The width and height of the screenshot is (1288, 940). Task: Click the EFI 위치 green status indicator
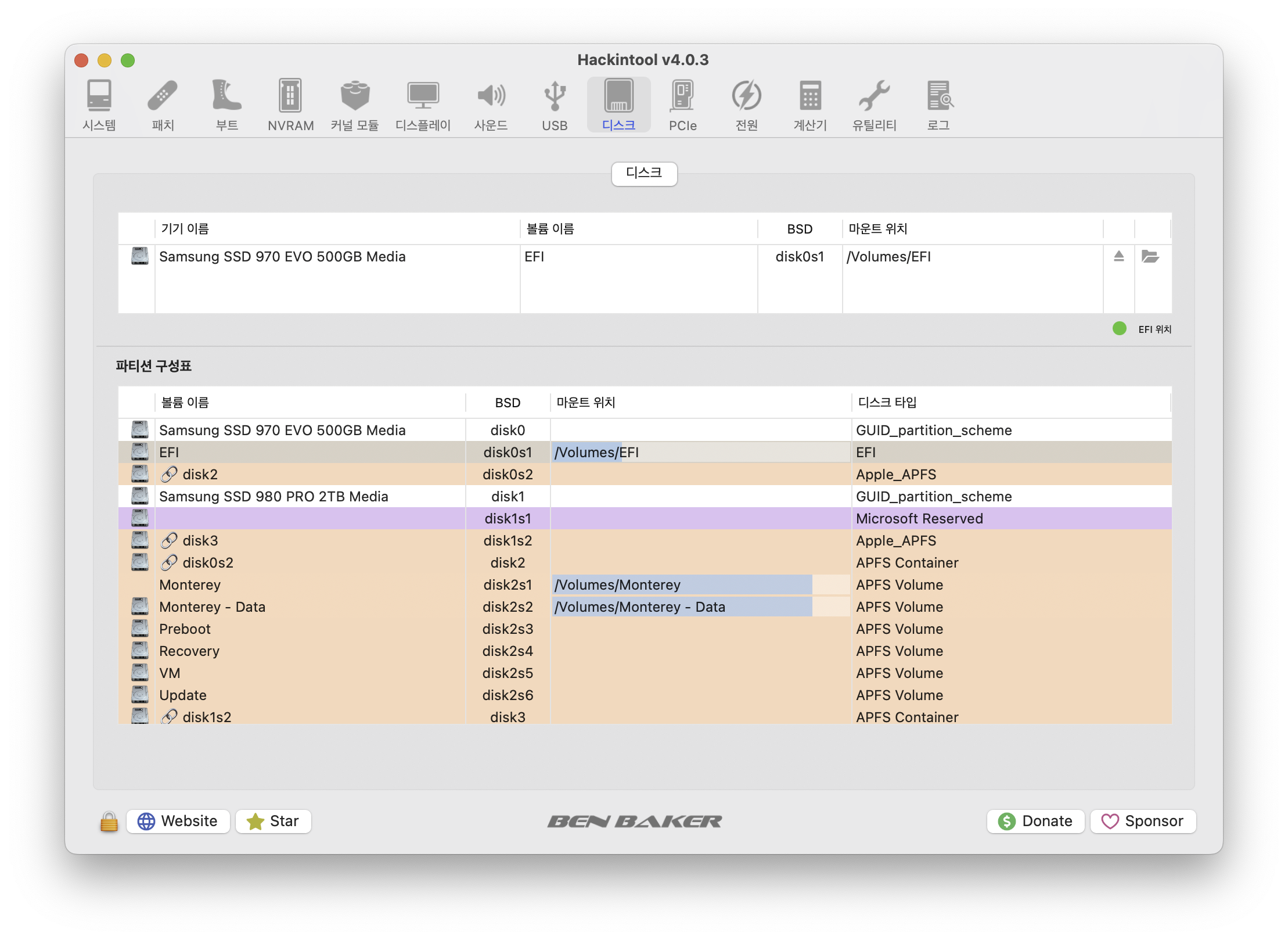coord(1110,328)
